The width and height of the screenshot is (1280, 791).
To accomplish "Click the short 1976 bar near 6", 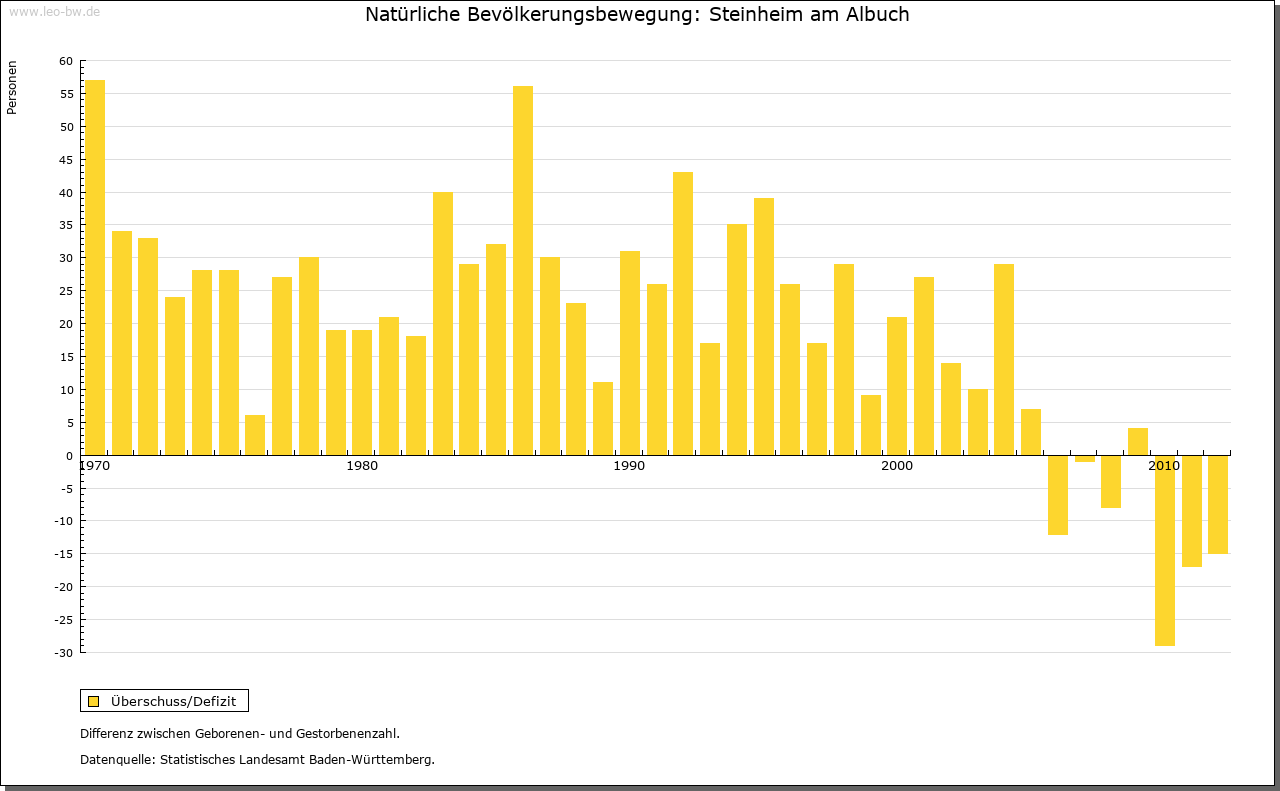I will (x=255, y=435).
